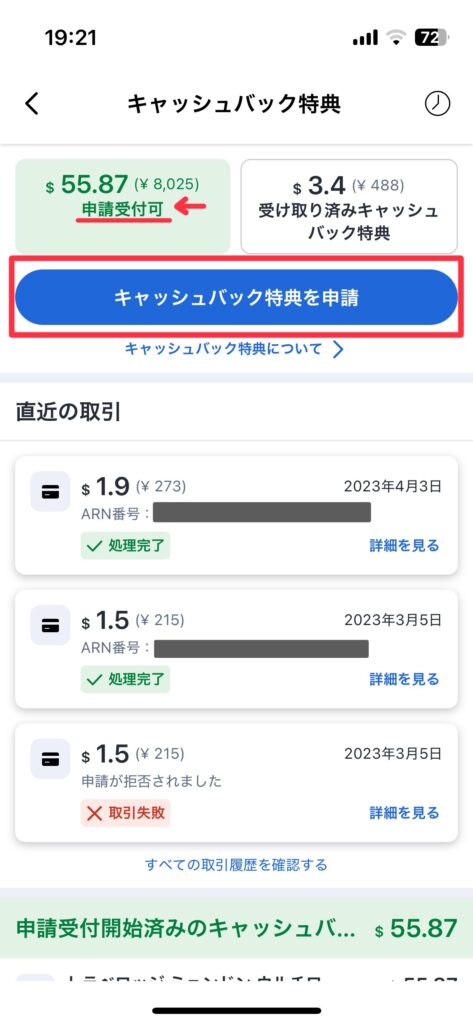Select the $3.4 受け取り済みキャッシュバック特典 card
473x1024 pixels.
349,206
